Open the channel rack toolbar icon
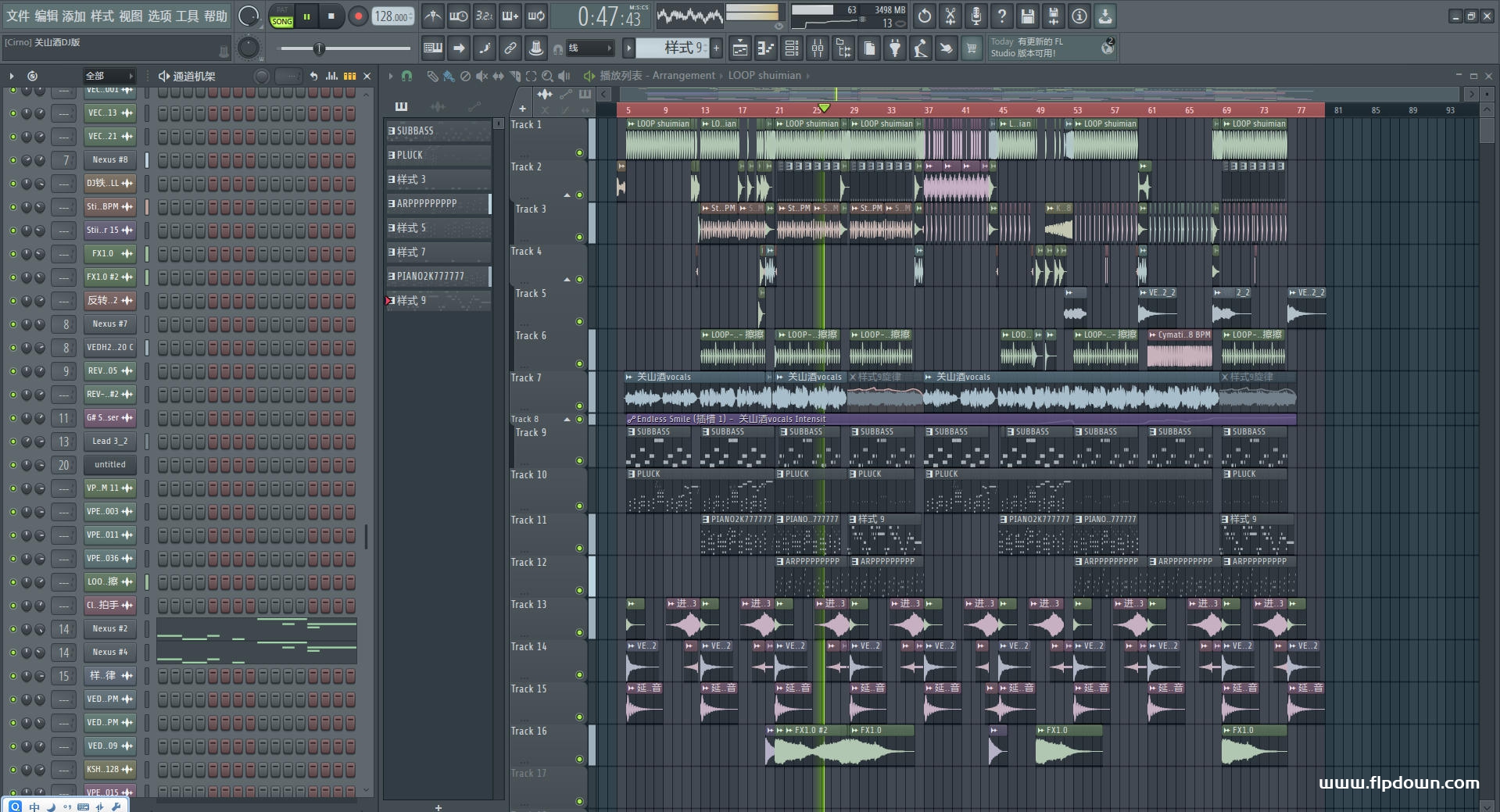The height and width of the screenshot is (812, 1500). point(791,48)
